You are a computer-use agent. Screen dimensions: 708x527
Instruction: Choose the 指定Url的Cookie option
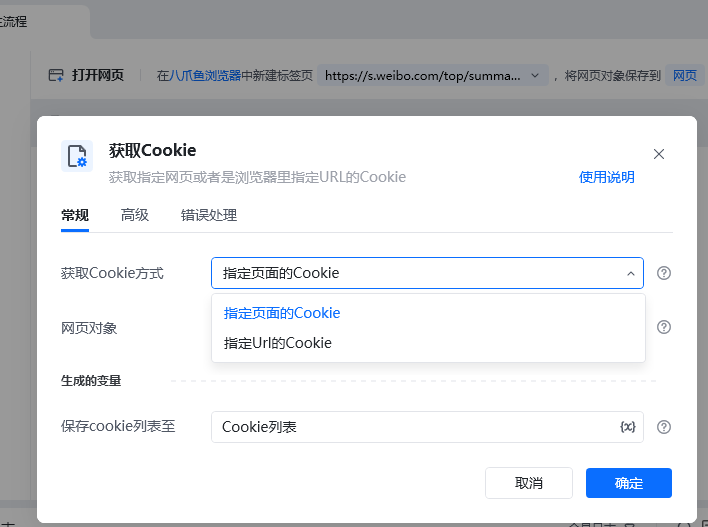pos(278,343)
